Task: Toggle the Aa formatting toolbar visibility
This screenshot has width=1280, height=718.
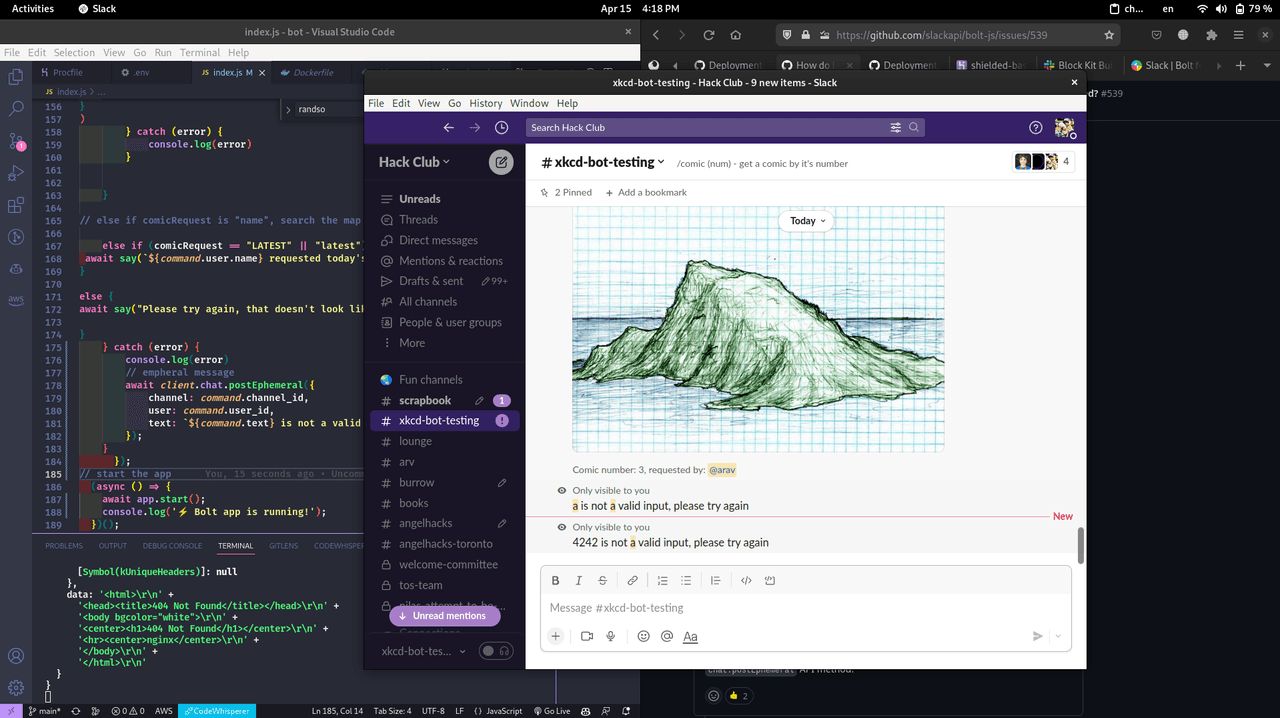Action: click(690, 636)
